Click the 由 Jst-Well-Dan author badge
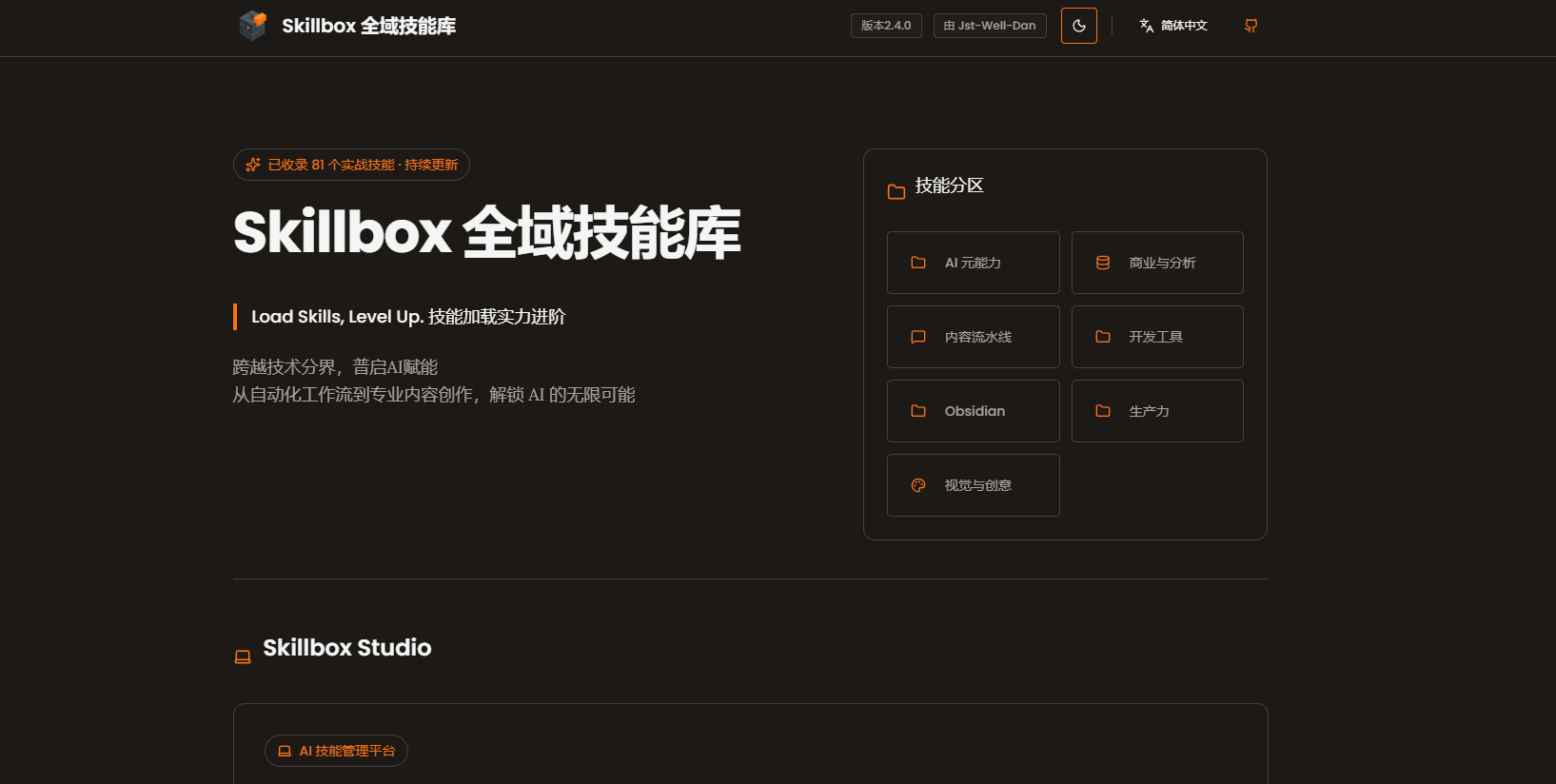Image resolution: width=1556 pixels, height=784 pixels. (x=990, y=26)
